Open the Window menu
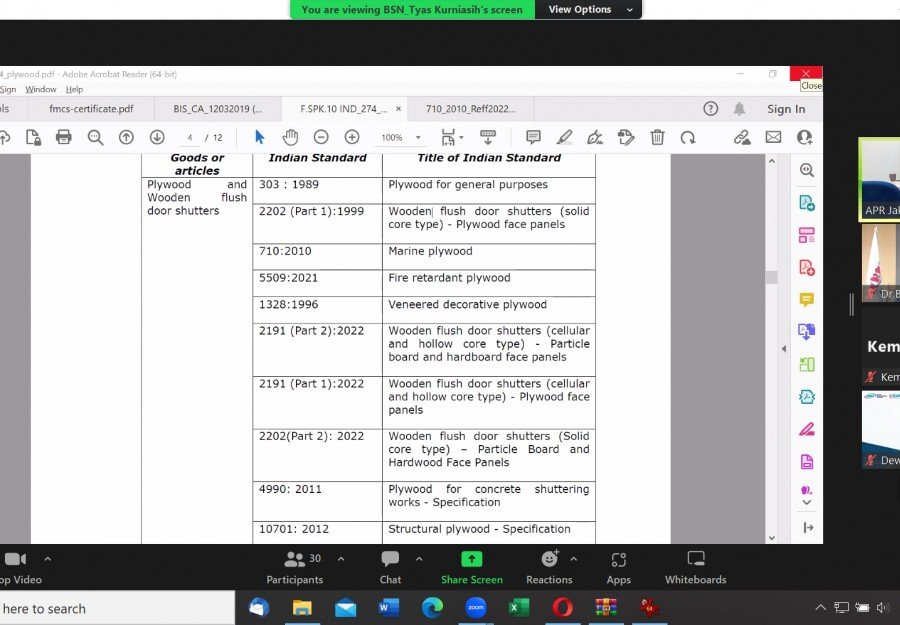This screenshot has height=625, width=900. tap(41, 89)
